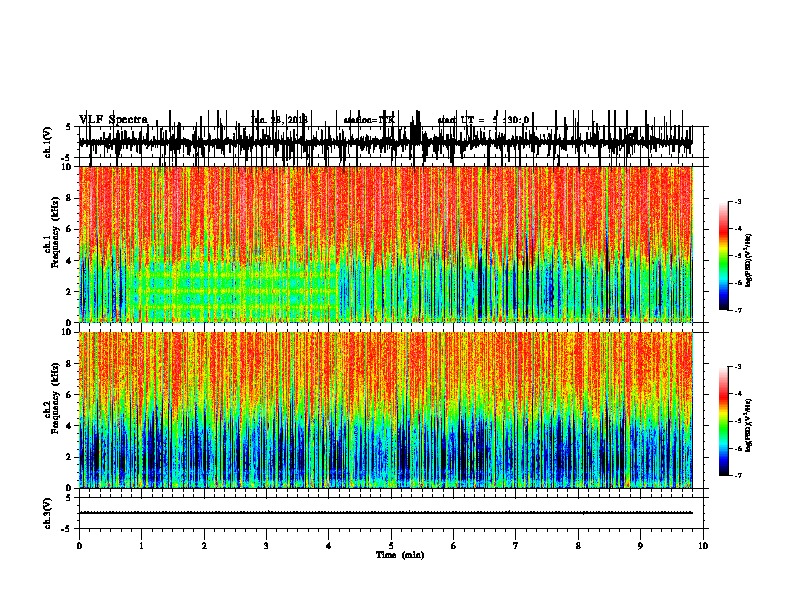Click the "-3" label on ch.2 color bar
The height and width of the screenshot is (612, 792).
737,367
